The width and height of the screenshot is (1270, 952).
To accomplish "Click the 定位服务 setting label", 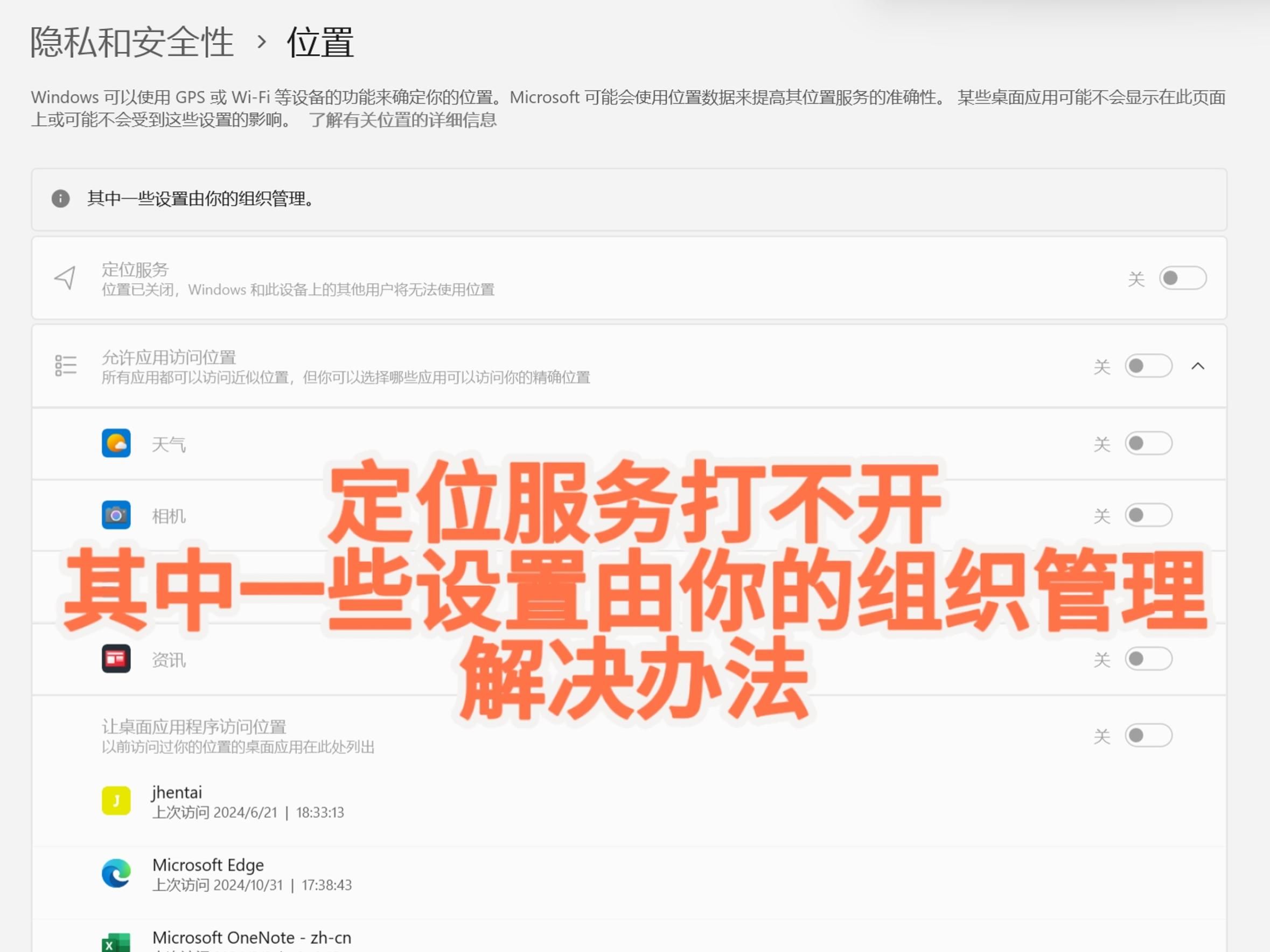I will [x=136, y=269].
